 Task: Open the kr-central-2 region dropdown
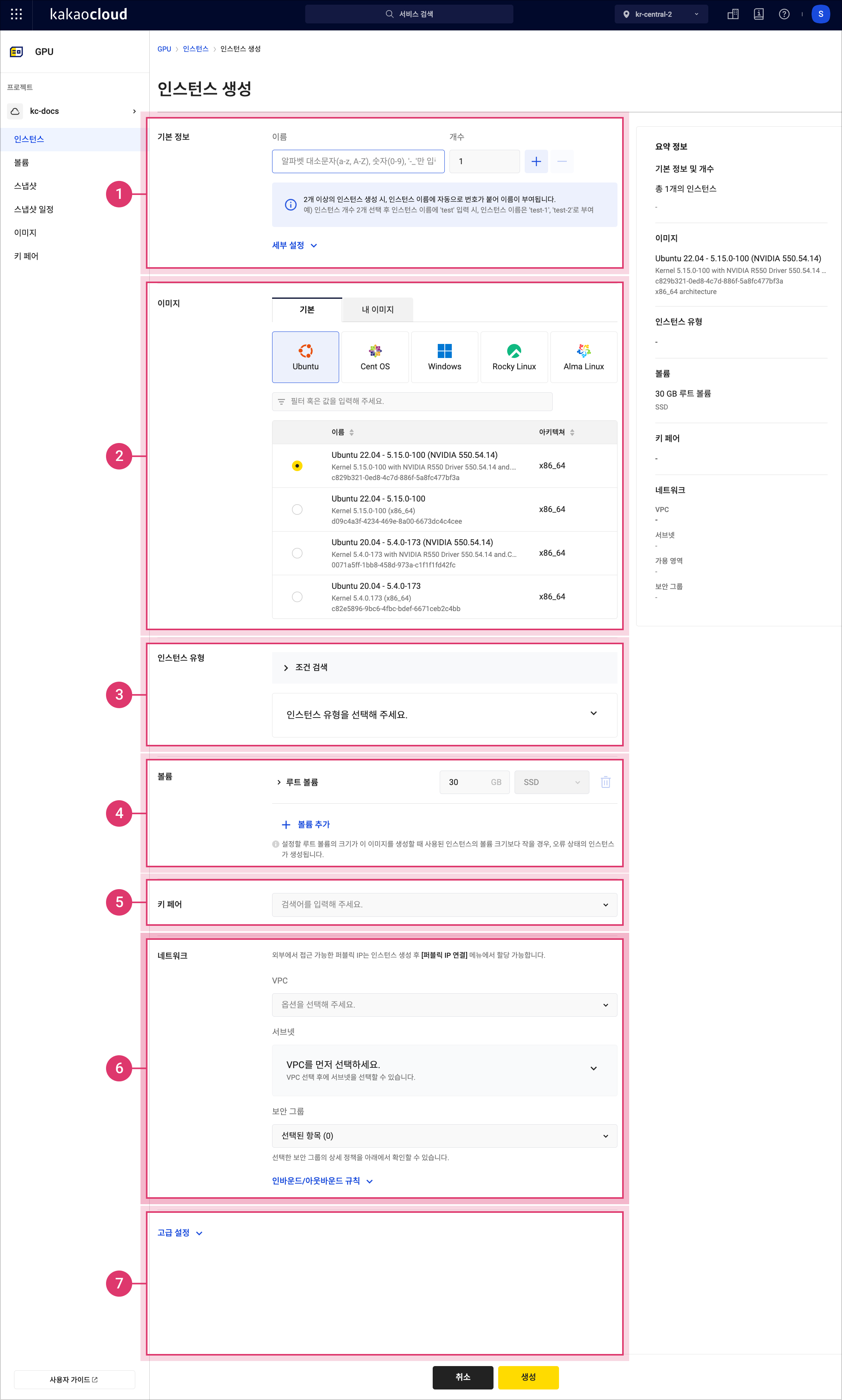661,14
